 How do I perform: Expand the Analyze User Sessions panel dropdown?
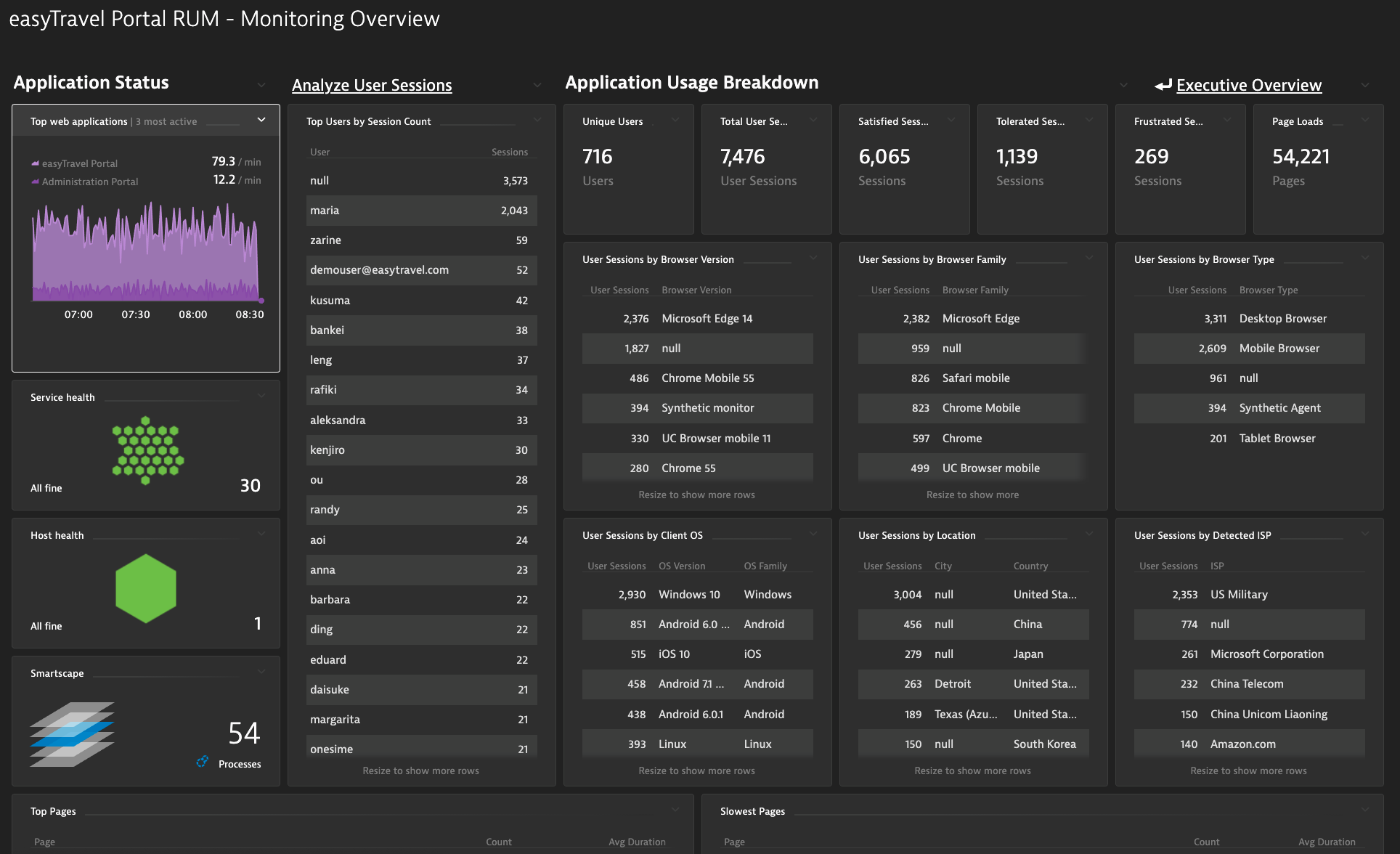[x=540, y=85]
